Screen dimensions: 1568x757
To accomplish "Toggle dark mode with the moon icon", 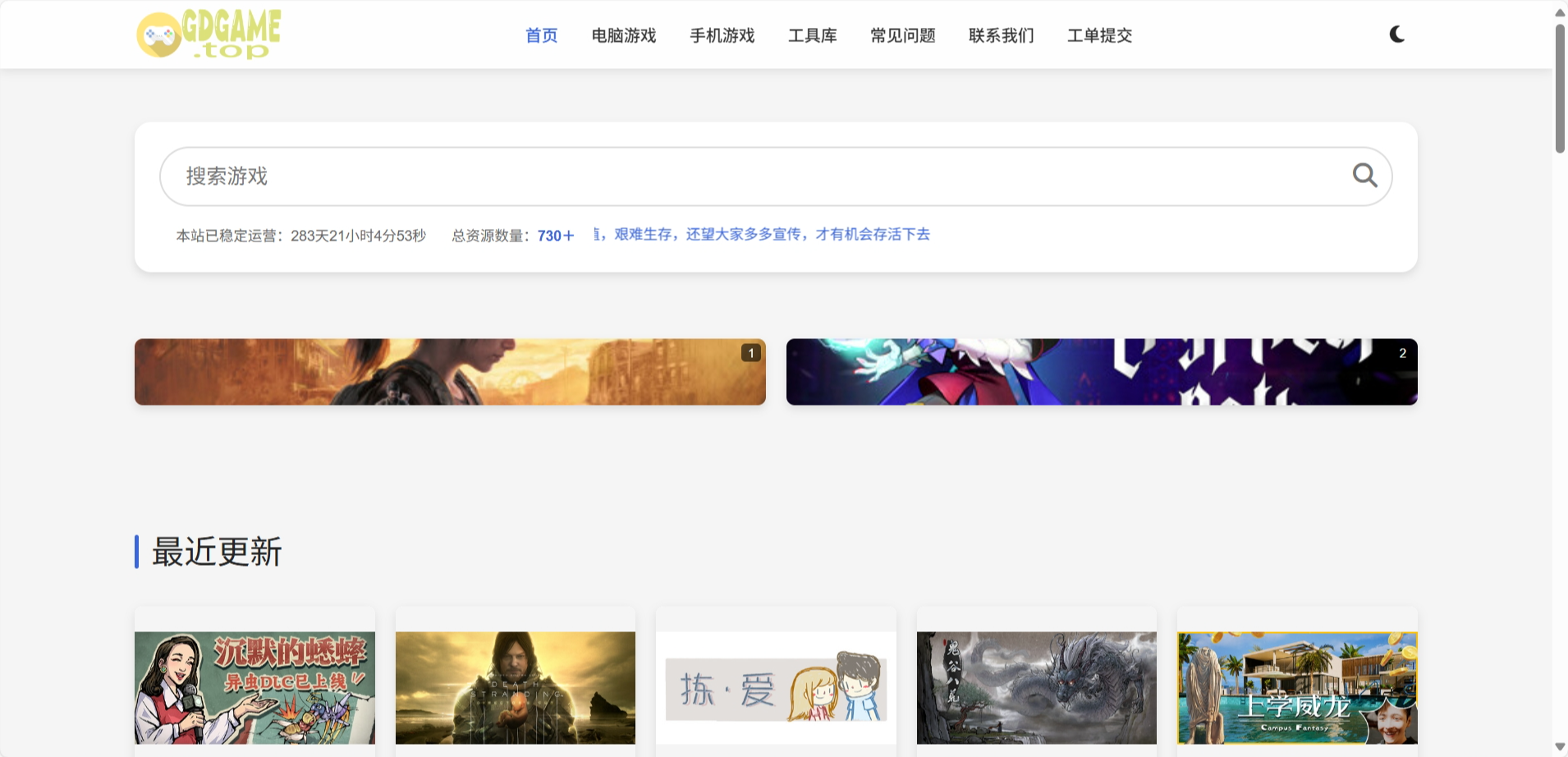I will tap(1396, 34).
